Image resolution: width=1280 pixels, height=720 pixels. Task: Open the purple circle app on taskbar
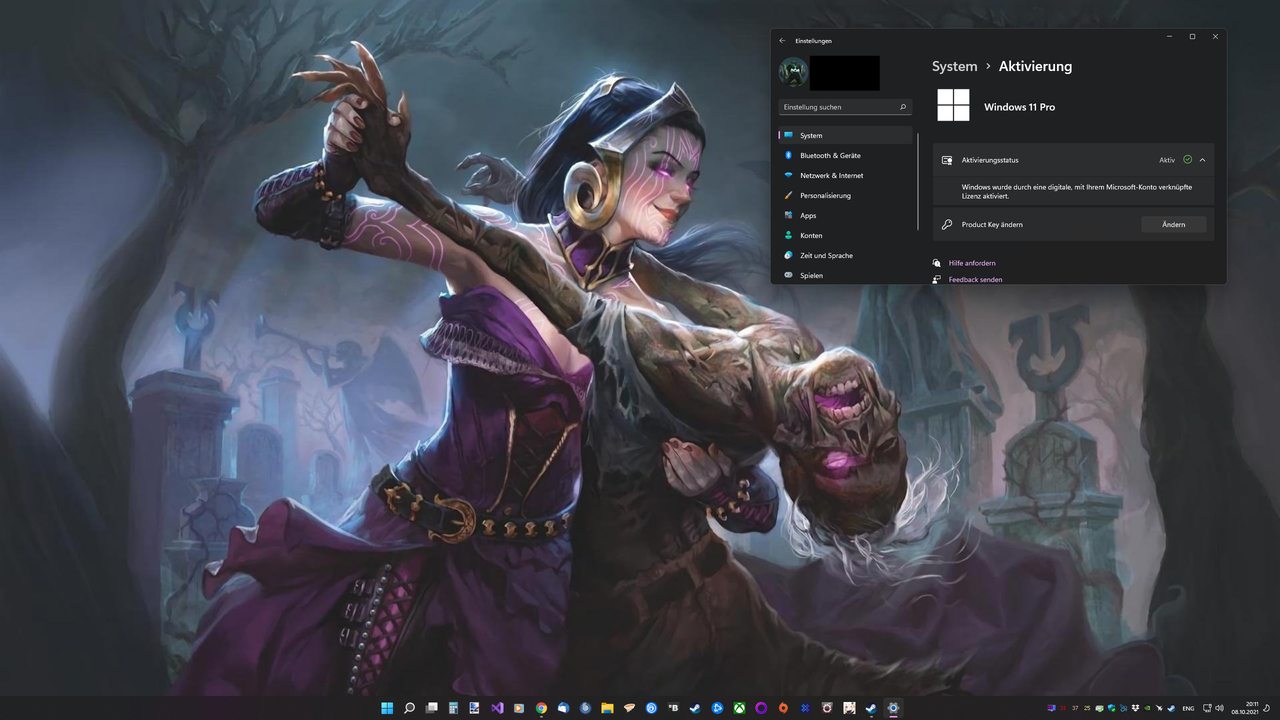point(761,708)
